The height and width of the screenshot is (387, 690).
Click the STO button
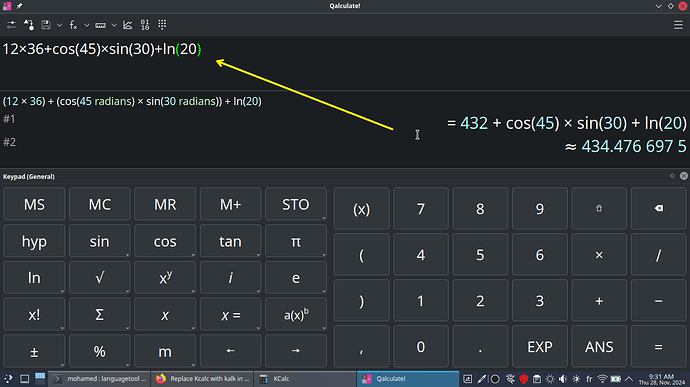point(296,204)
